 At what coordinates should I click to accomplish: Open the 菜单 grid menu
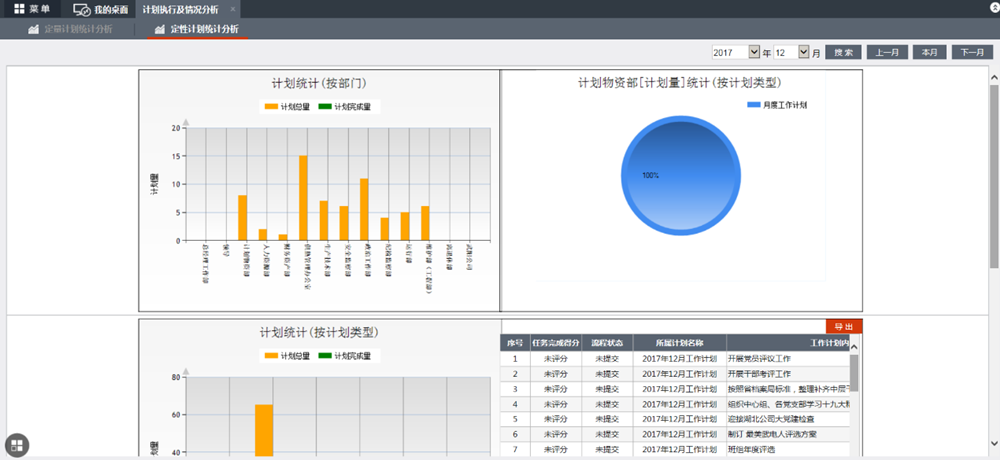(x=30, y=9)
